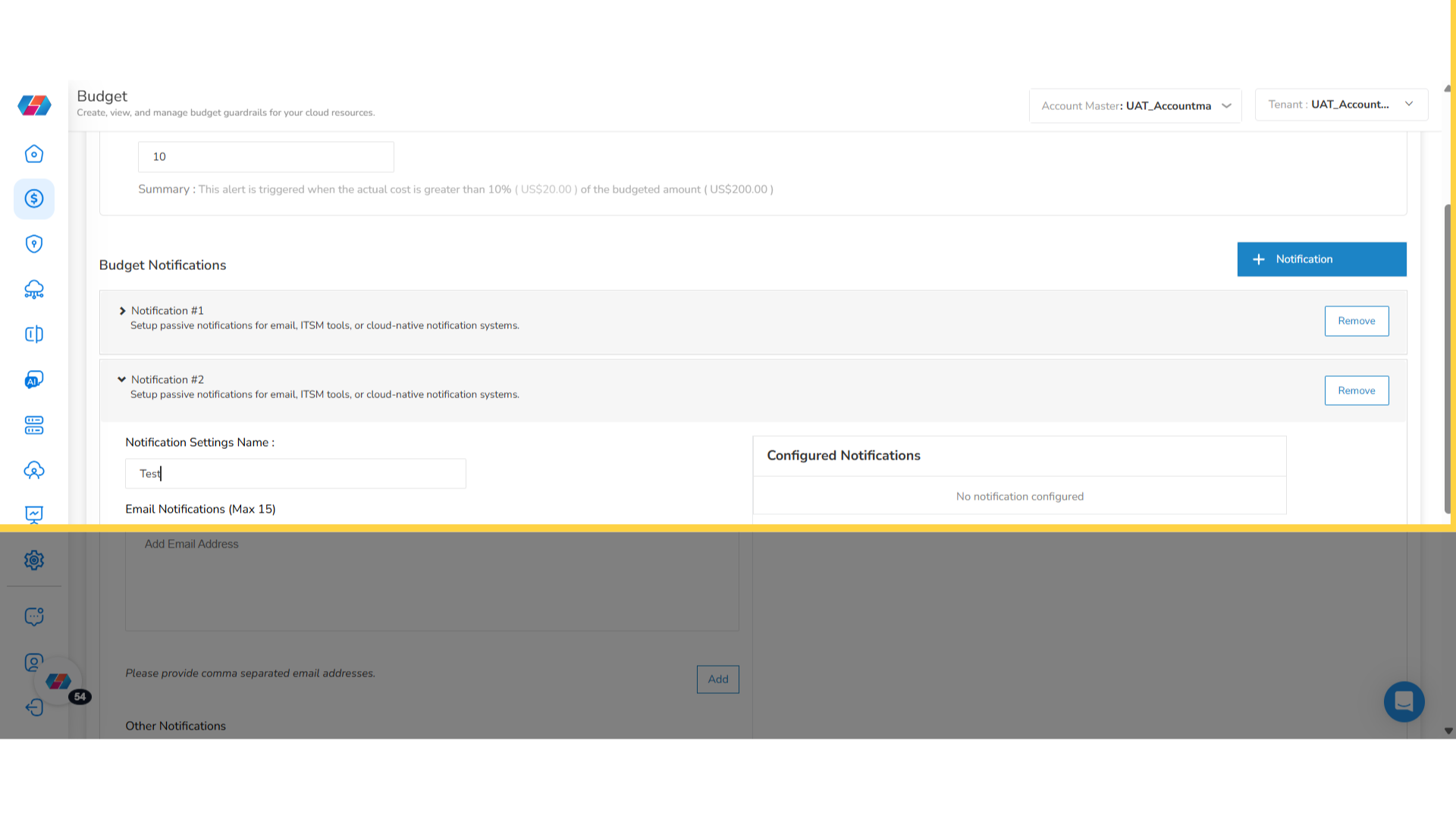Screen dimensions: 1456x819
Task: Open the cloud user sidebar icon
Action: [x=34, y=470]
